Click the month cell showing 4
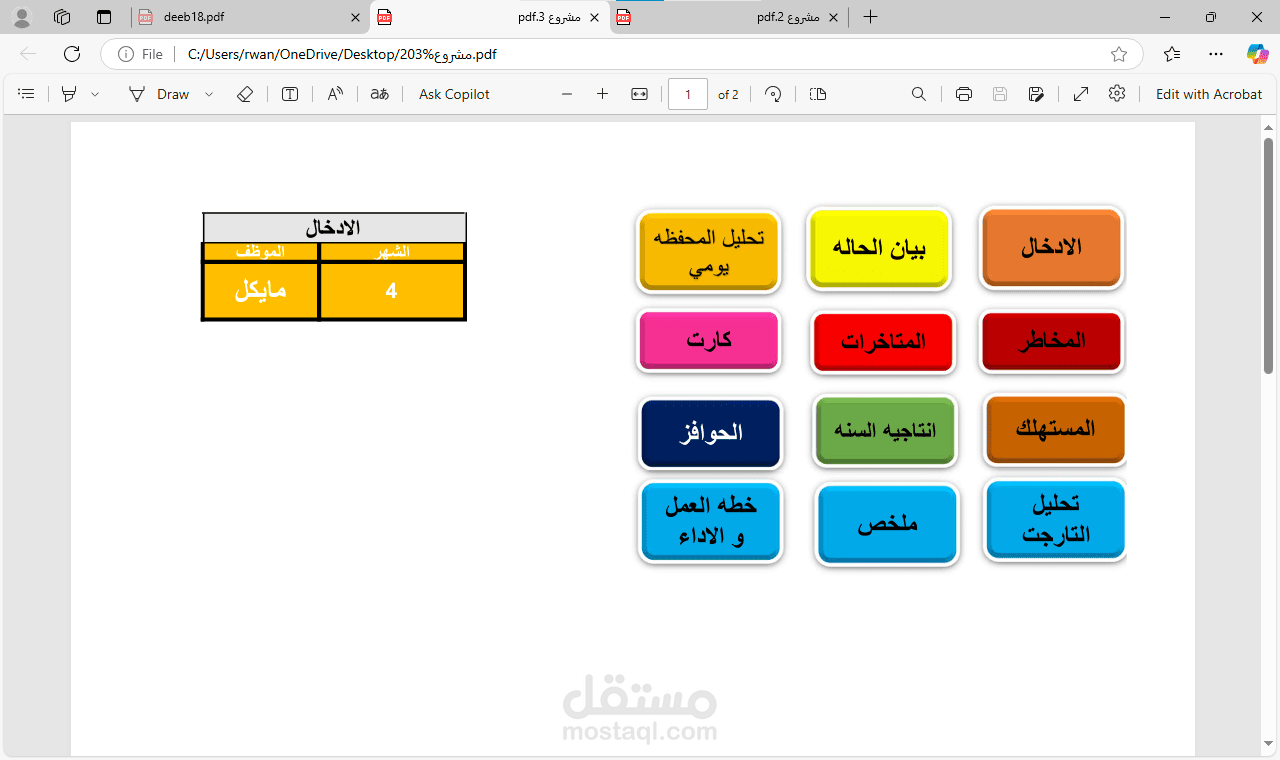1280x760 pixels. pyautogui.click(x=392, y=291)
